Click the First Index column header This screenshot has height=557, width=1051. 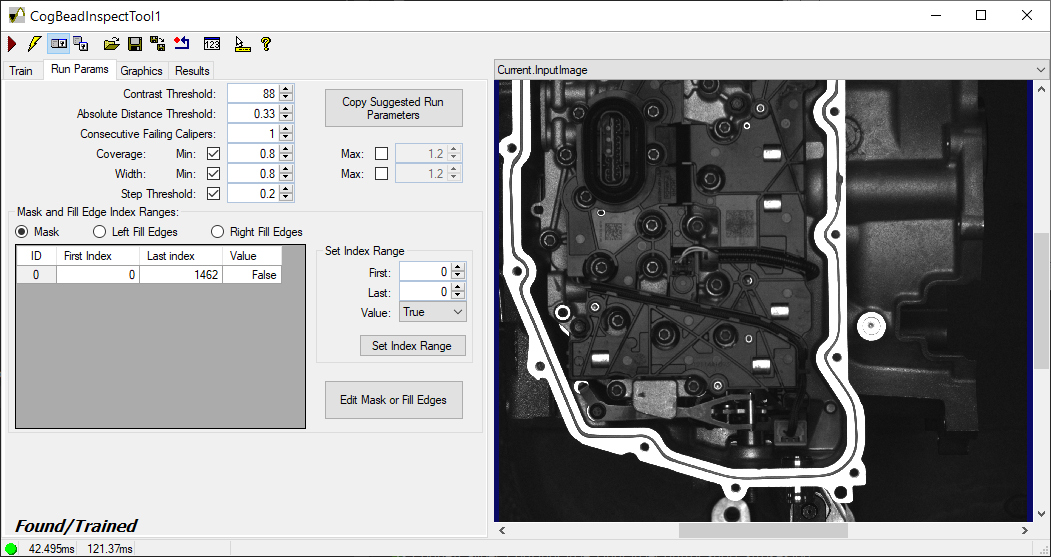(98, 256)
